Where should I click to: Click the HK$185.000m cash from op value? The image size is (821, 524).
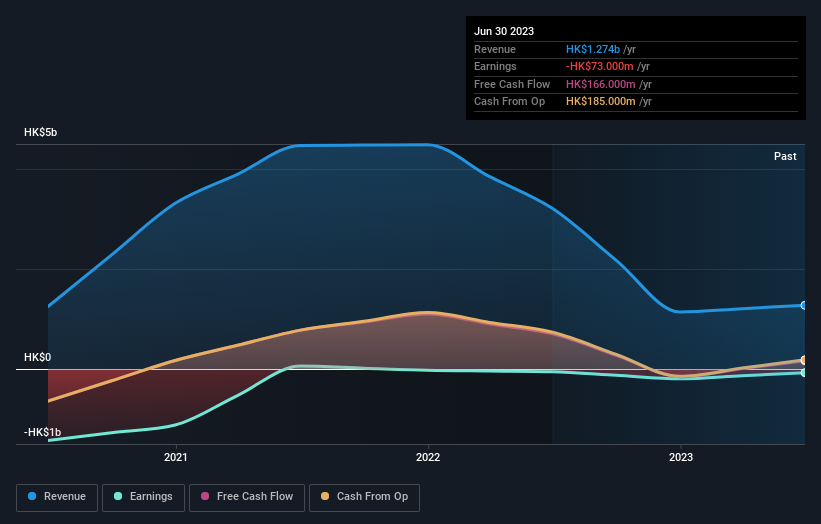coord(601,102)
